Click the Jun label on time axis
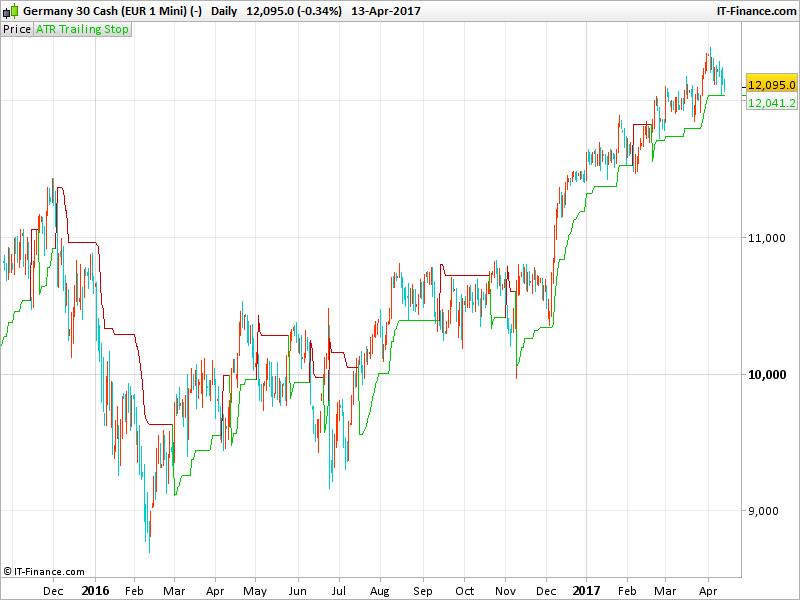Screen dimensions: 800x600 (297, 591)
